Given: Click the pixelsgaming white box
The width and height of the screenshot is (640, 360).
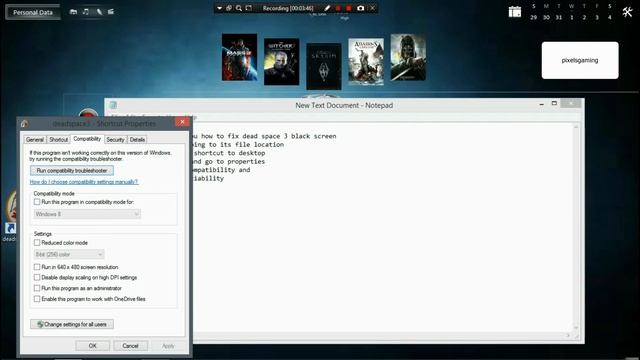Looking at the screenshot, I should click(580, 60).
